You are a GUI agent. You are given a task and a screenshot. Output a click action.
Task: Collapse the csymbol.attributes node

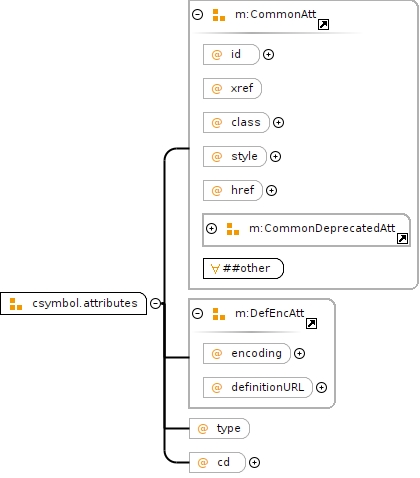(x=155, y=303)
